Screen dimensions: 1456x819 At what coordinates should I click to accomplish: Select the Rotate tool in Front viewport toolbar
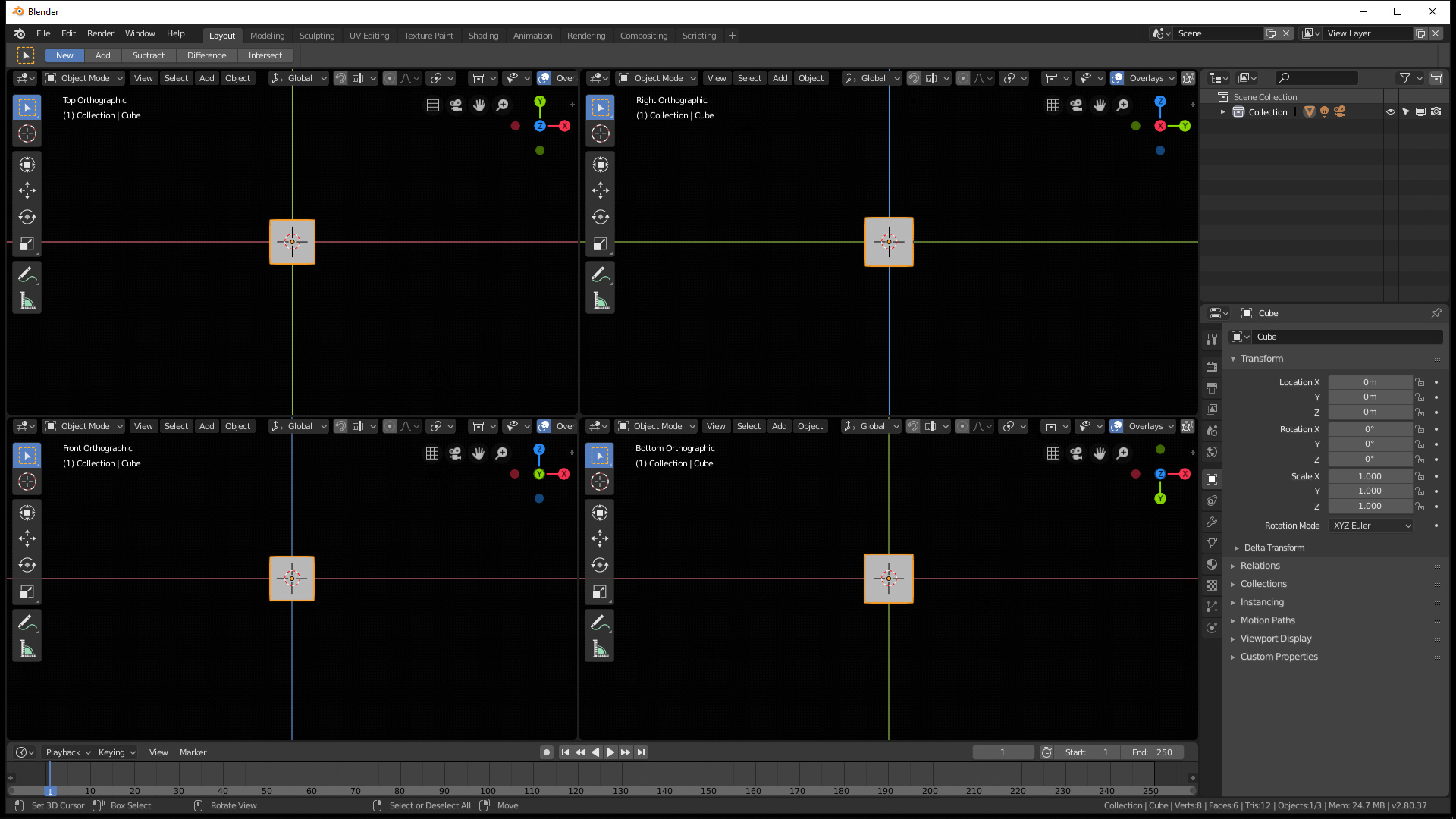point(27,565)
